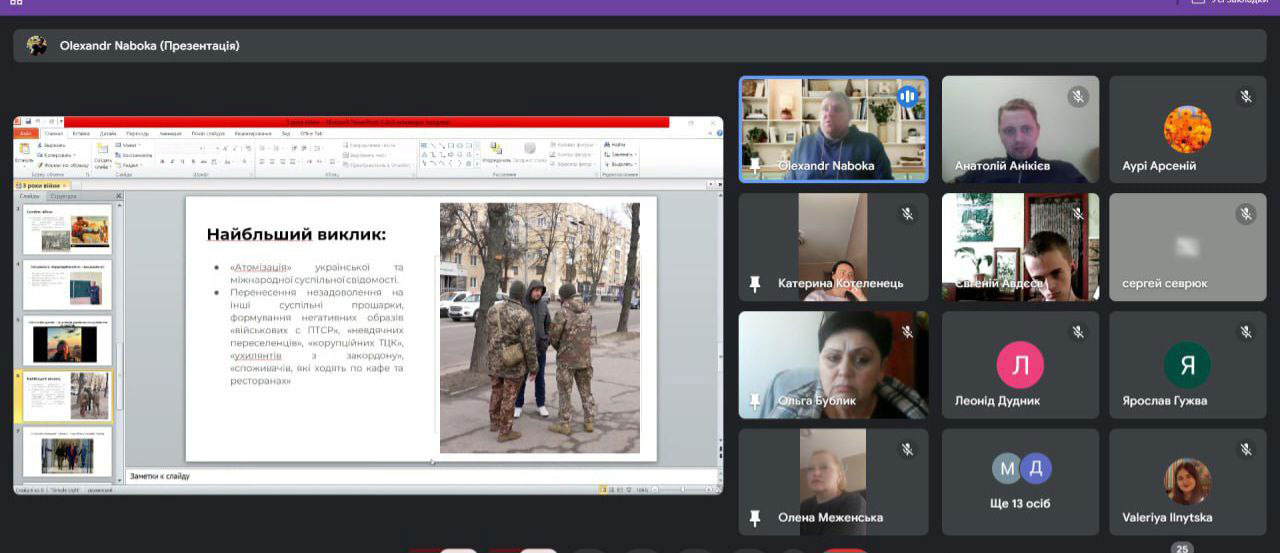Click pin icon on Ольга Бублик tile
Viewport: 1280px width, 553px height.
(x=756, y=401)
